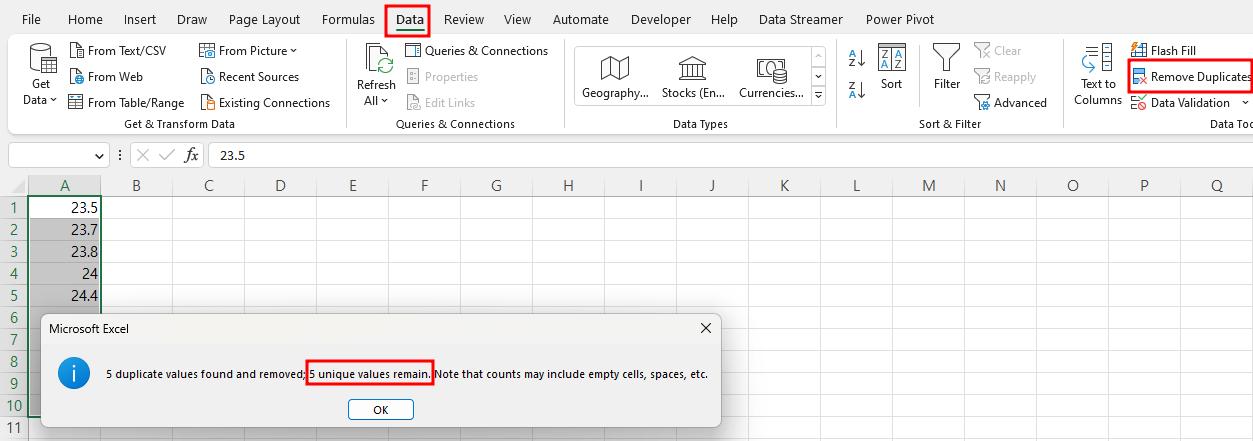
Task: Expand the Data Types gallery
Action: point(818,95)
